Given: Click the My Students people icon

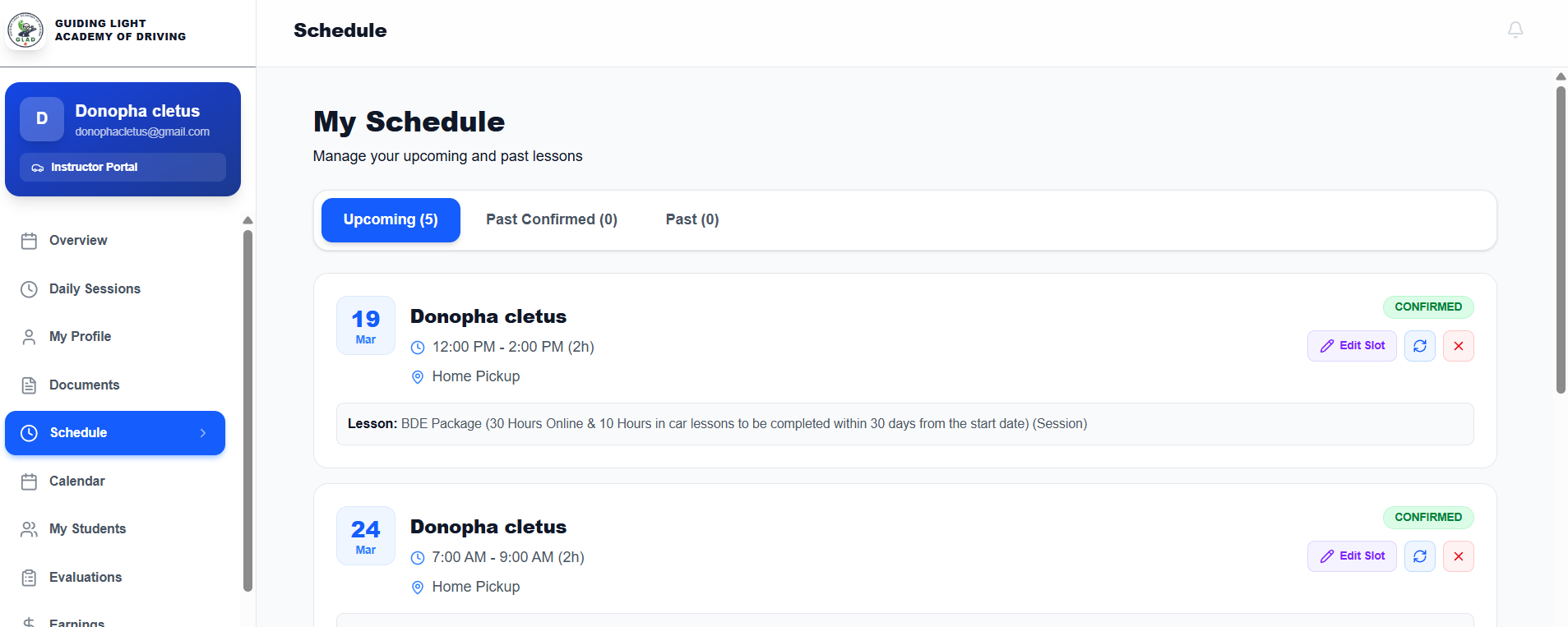Looking at the screenshot, I should coord(29,529).
